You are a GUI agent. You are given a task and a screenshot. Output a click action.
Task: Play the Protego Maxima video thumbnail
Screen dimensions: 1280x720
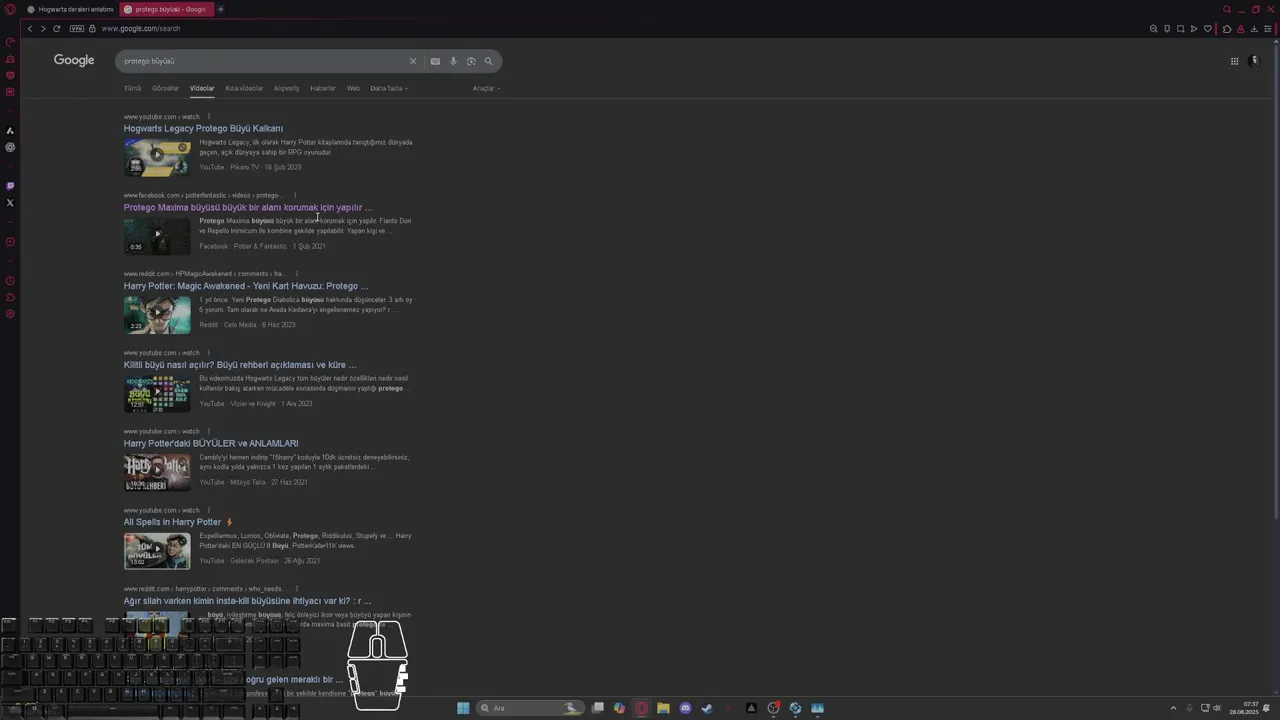tap(157, 234)
